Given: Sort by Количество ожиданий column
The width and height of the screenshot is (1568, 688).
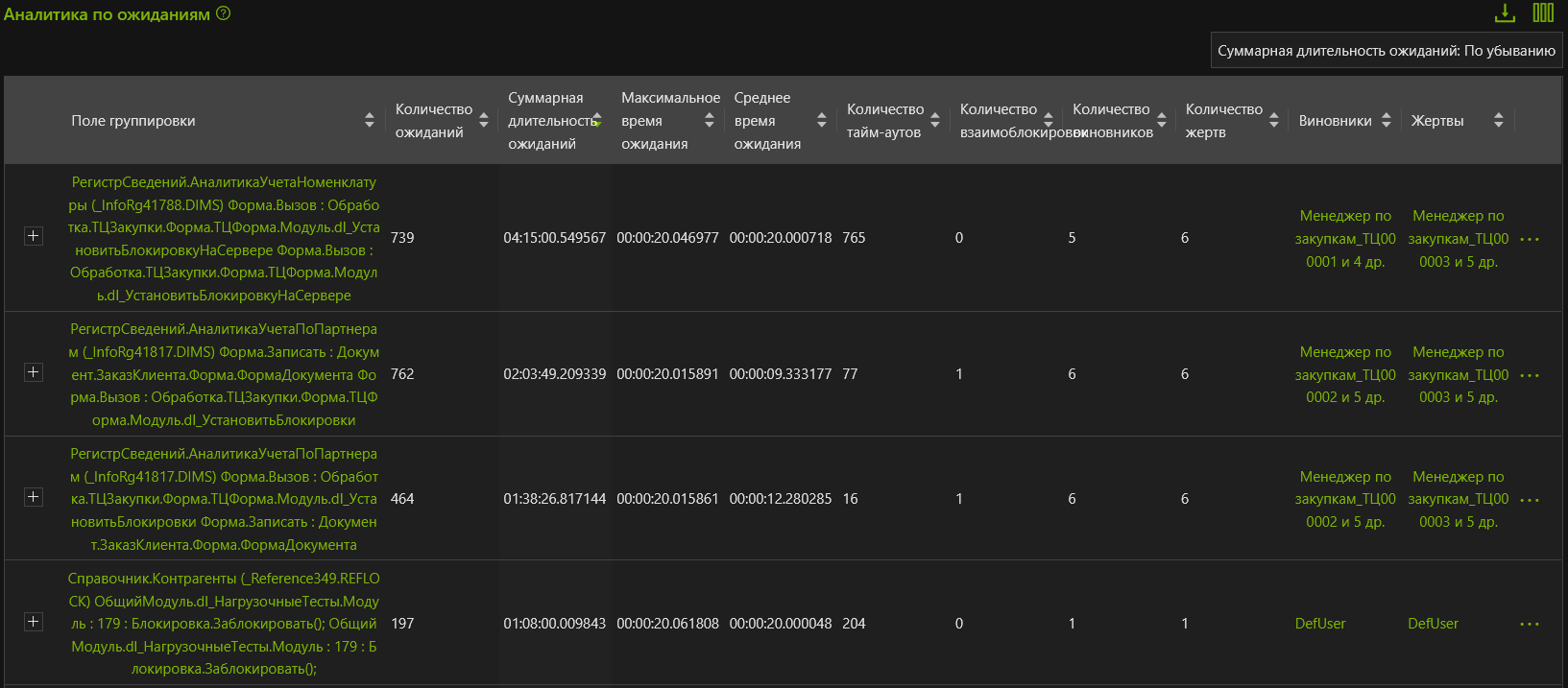Looking at the screenshot, I should coord(483,120).
